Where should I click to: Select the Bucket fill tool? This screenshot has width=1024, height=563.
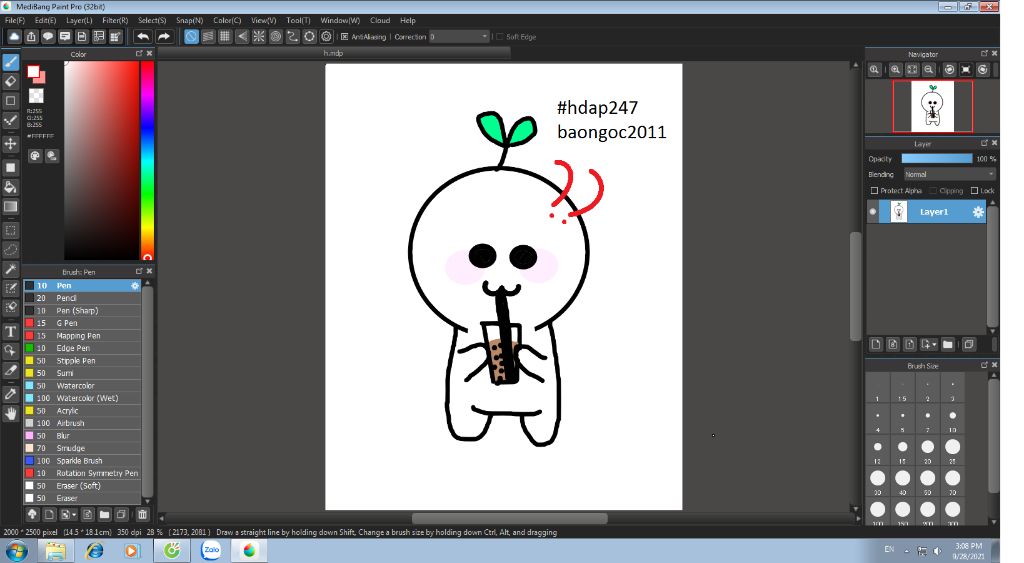click(x=10, y=187)
